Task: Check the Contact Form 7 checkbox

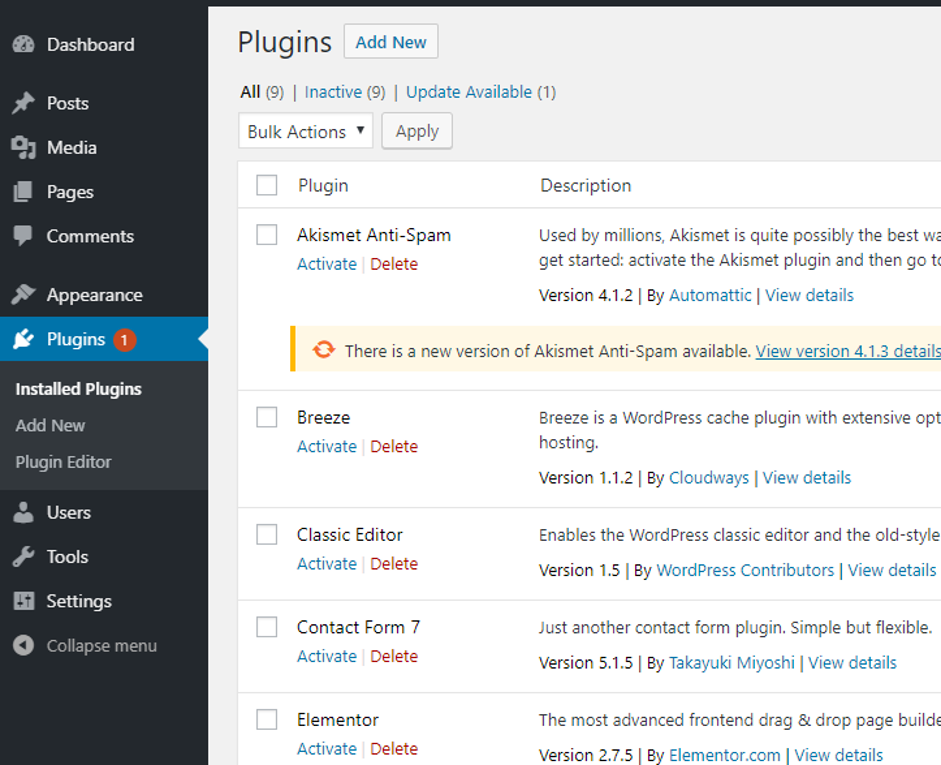Action: 266,627
